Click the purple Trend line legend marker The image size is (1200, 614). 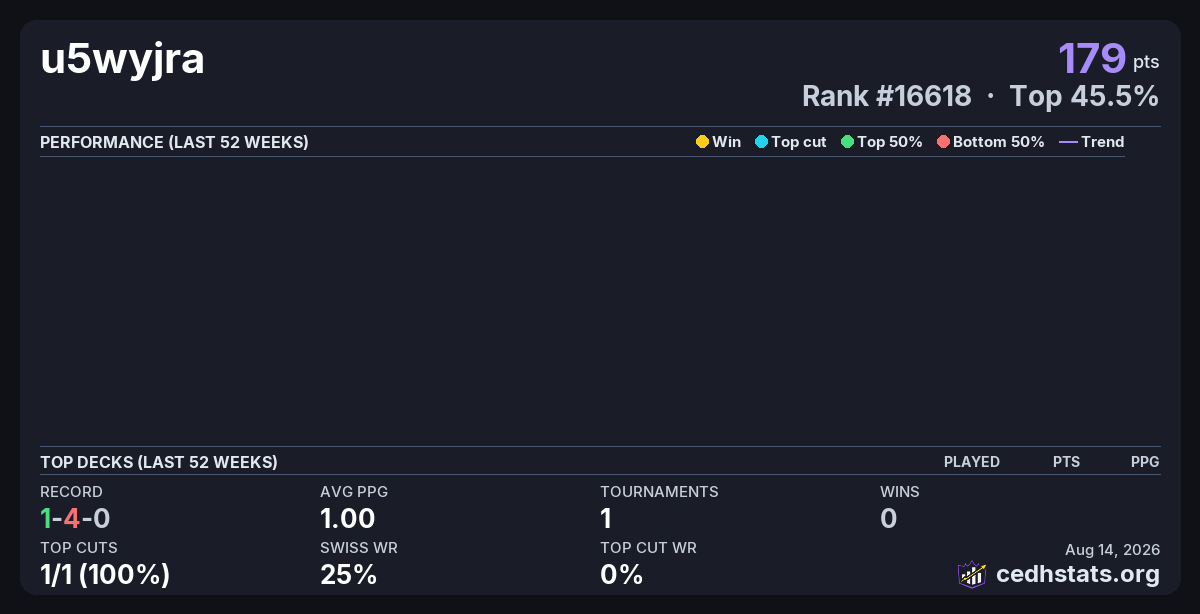coord(1068,142)
